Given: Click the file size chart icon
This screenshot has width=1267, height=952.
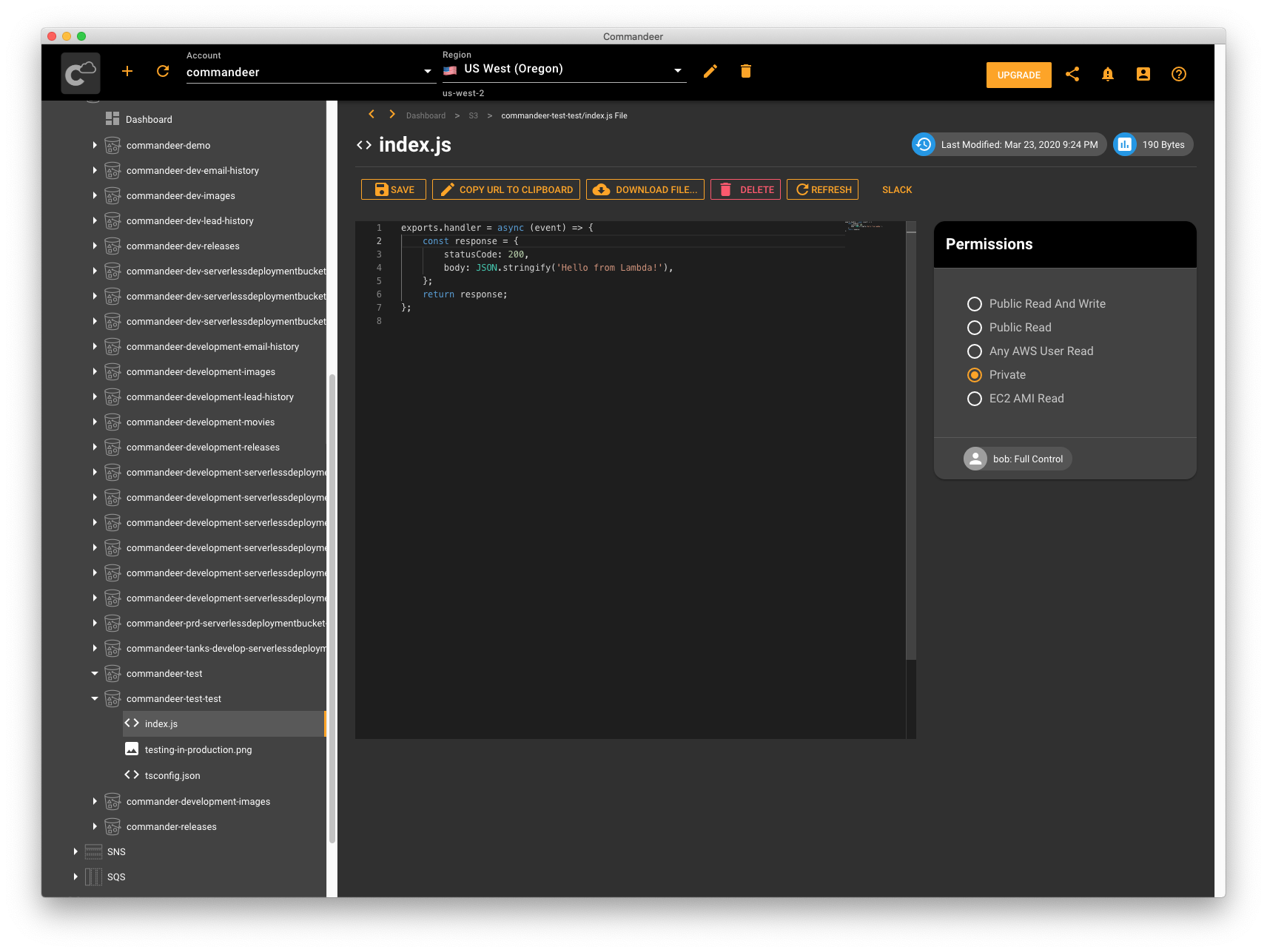Looking at the screenshot, I should (x=1125, y=144).
